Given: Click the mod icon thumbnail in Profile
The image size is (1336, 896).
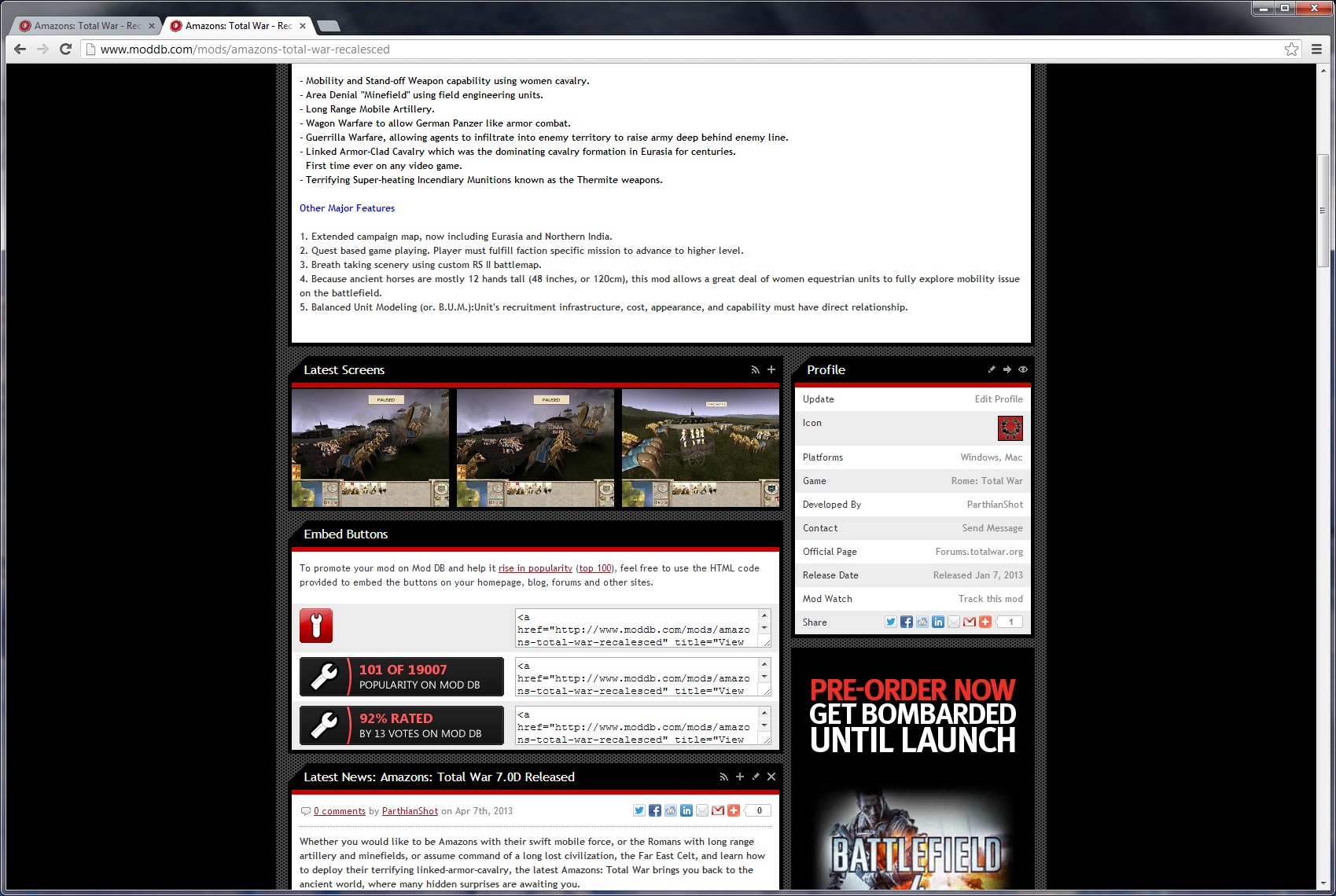Looking at the screenshot, I should [x=1010, y=428].
